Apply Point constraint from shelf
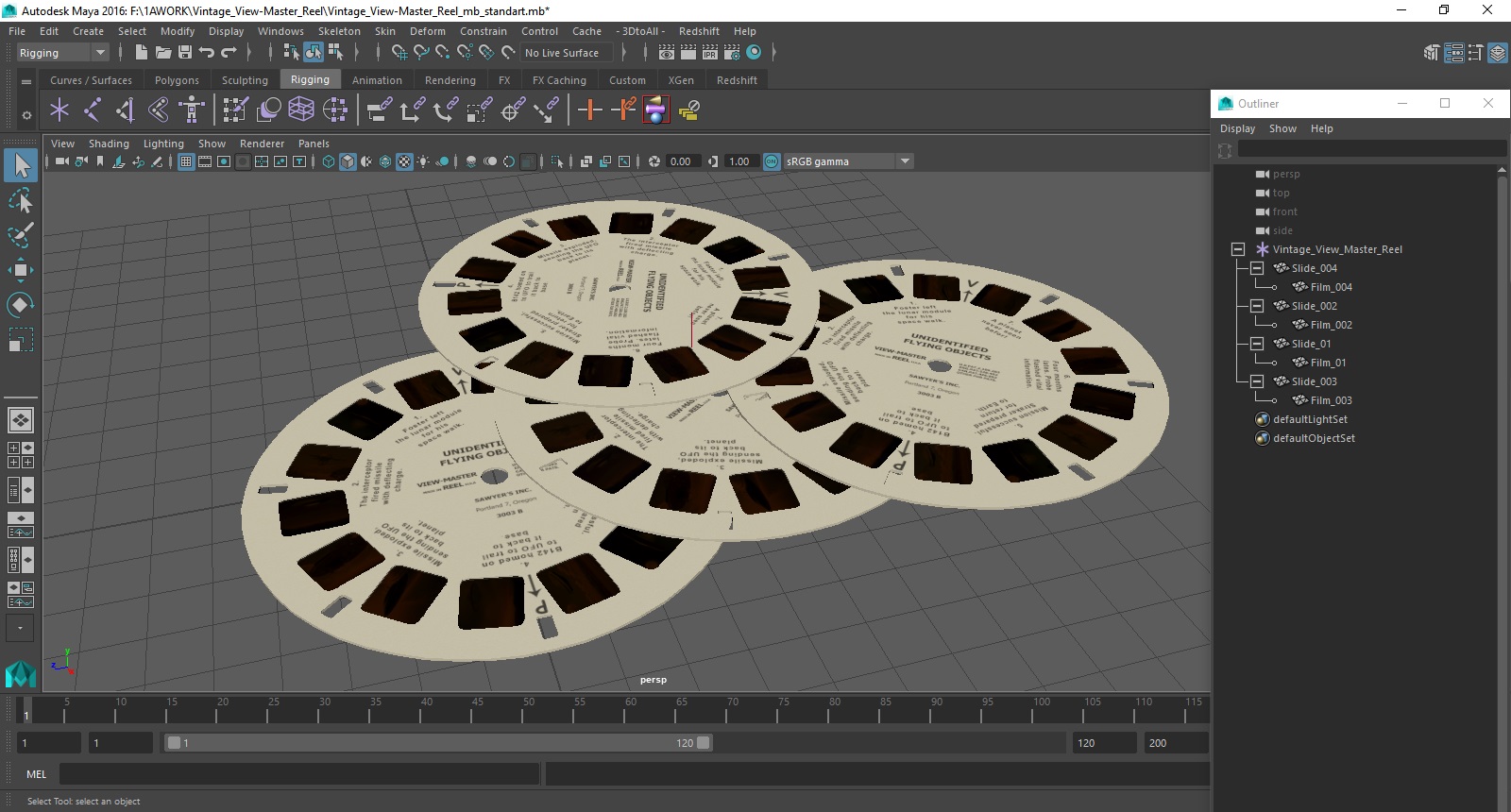The height and width of the screenshot is (812, 1511). tap(411, 110)
